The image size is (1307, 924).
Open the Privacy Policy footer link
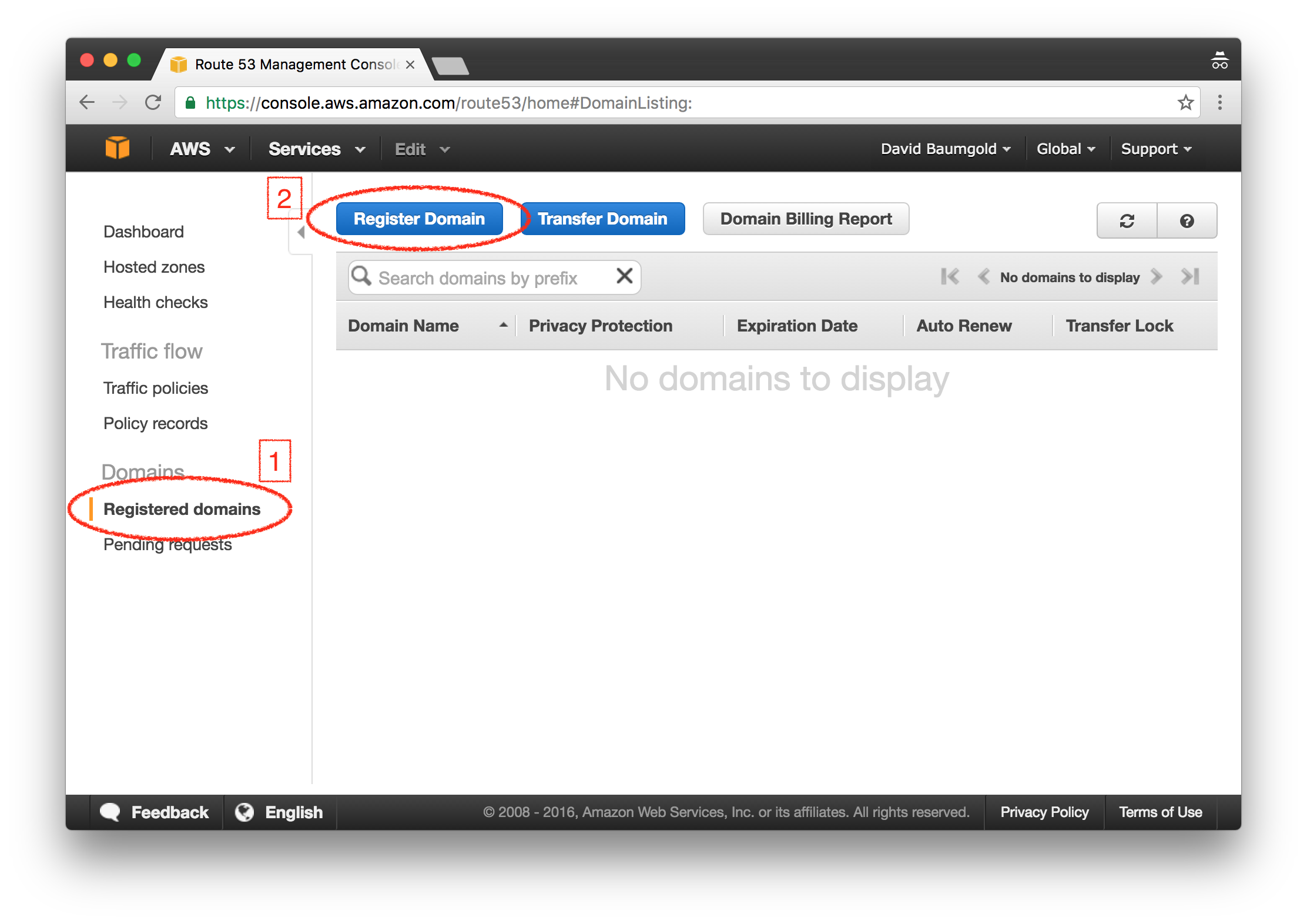[1044, 812]
